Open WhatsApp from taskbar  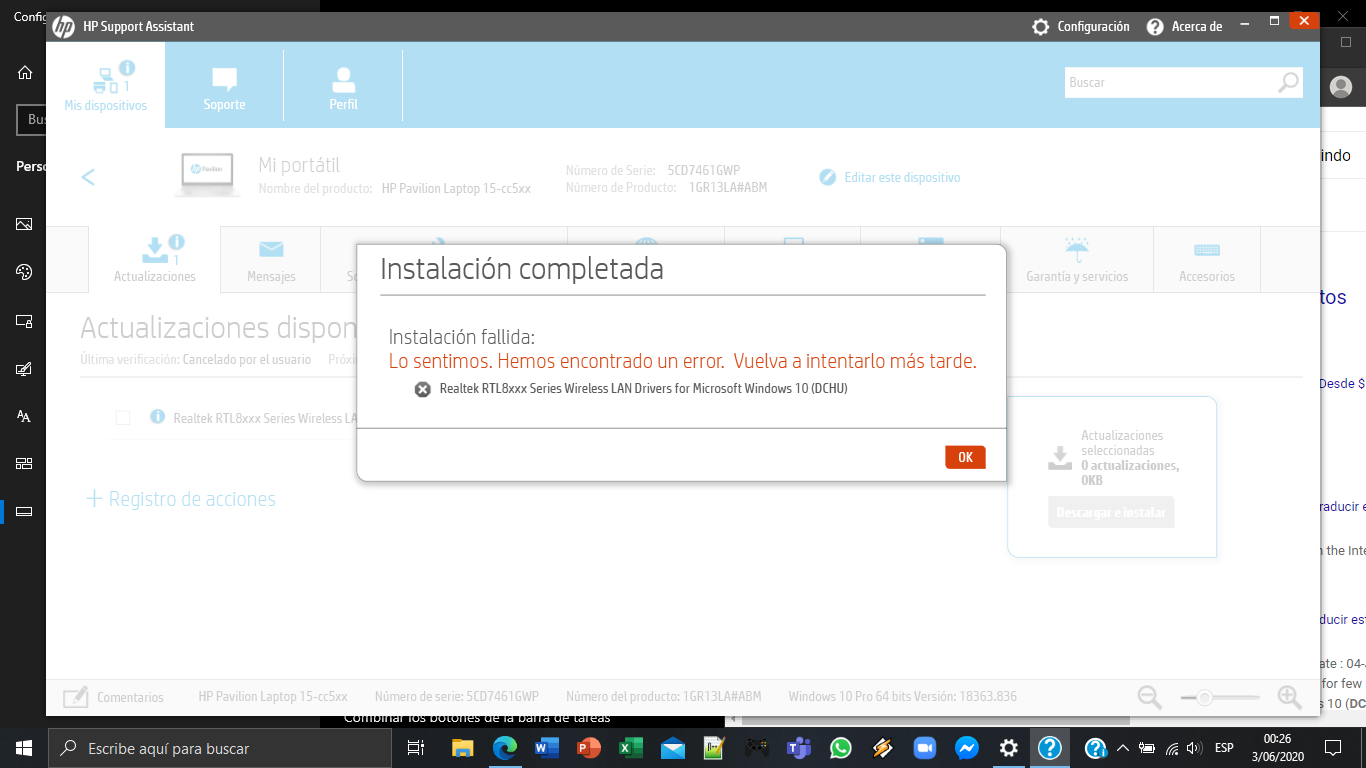tap(840, 747)
